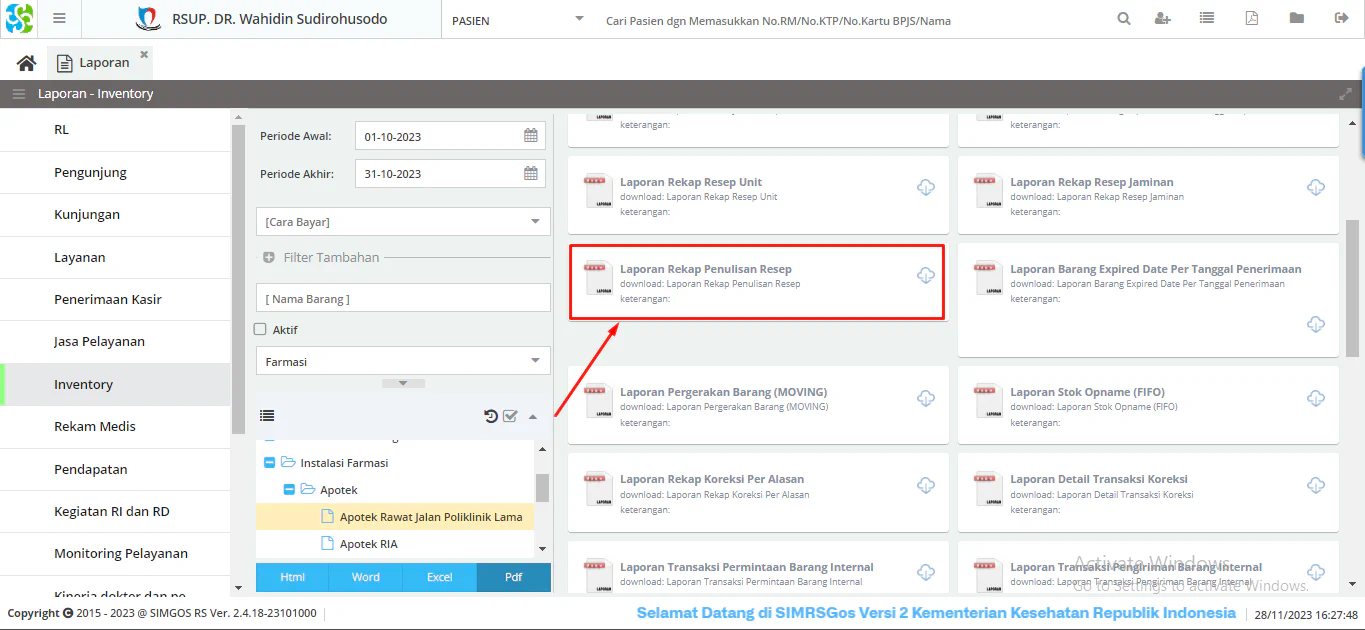Click the logout icon in header
The image size is (1365, 630).
tap(1341, 19)
